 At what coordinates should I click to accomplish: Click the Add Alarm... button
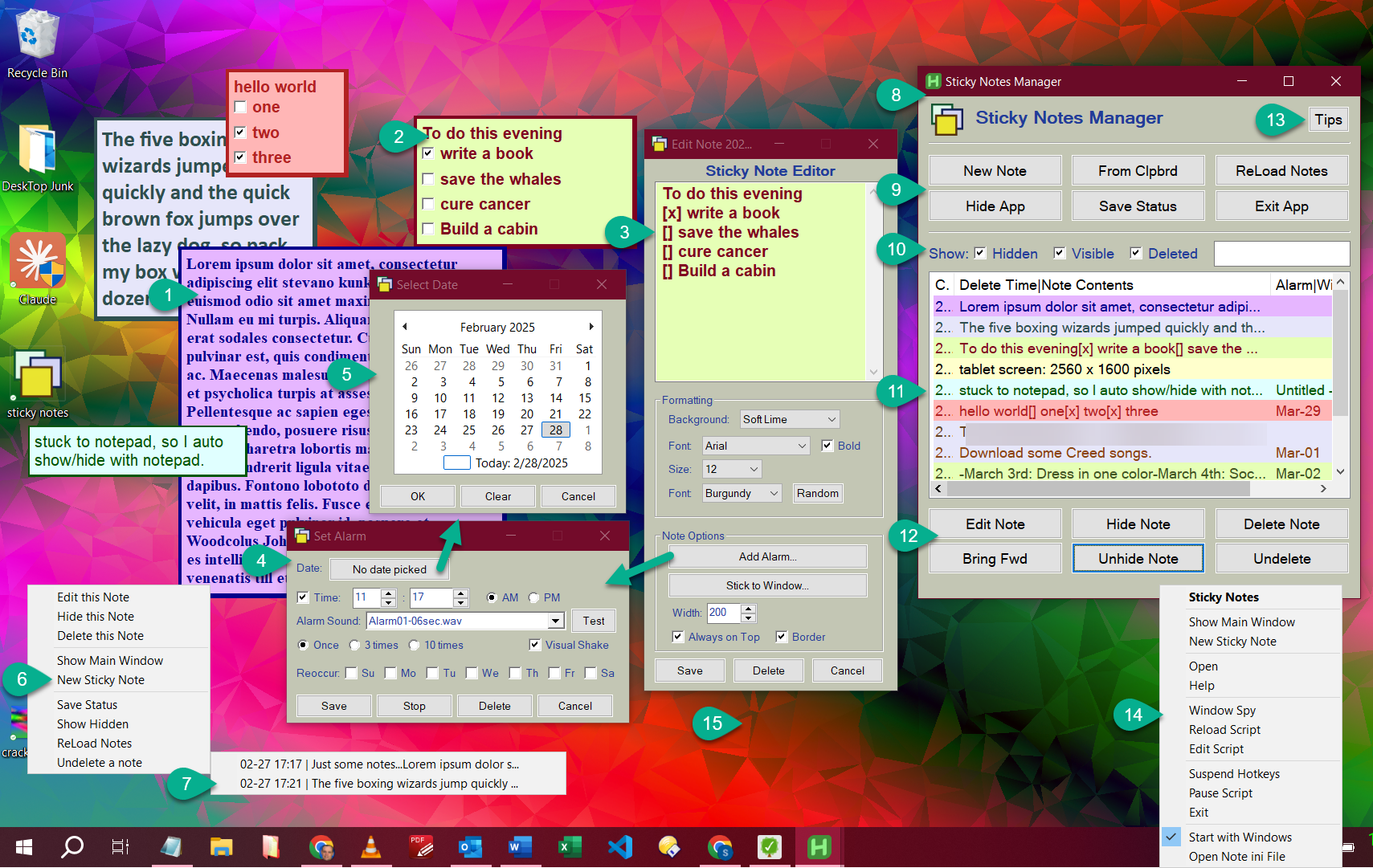767,556
